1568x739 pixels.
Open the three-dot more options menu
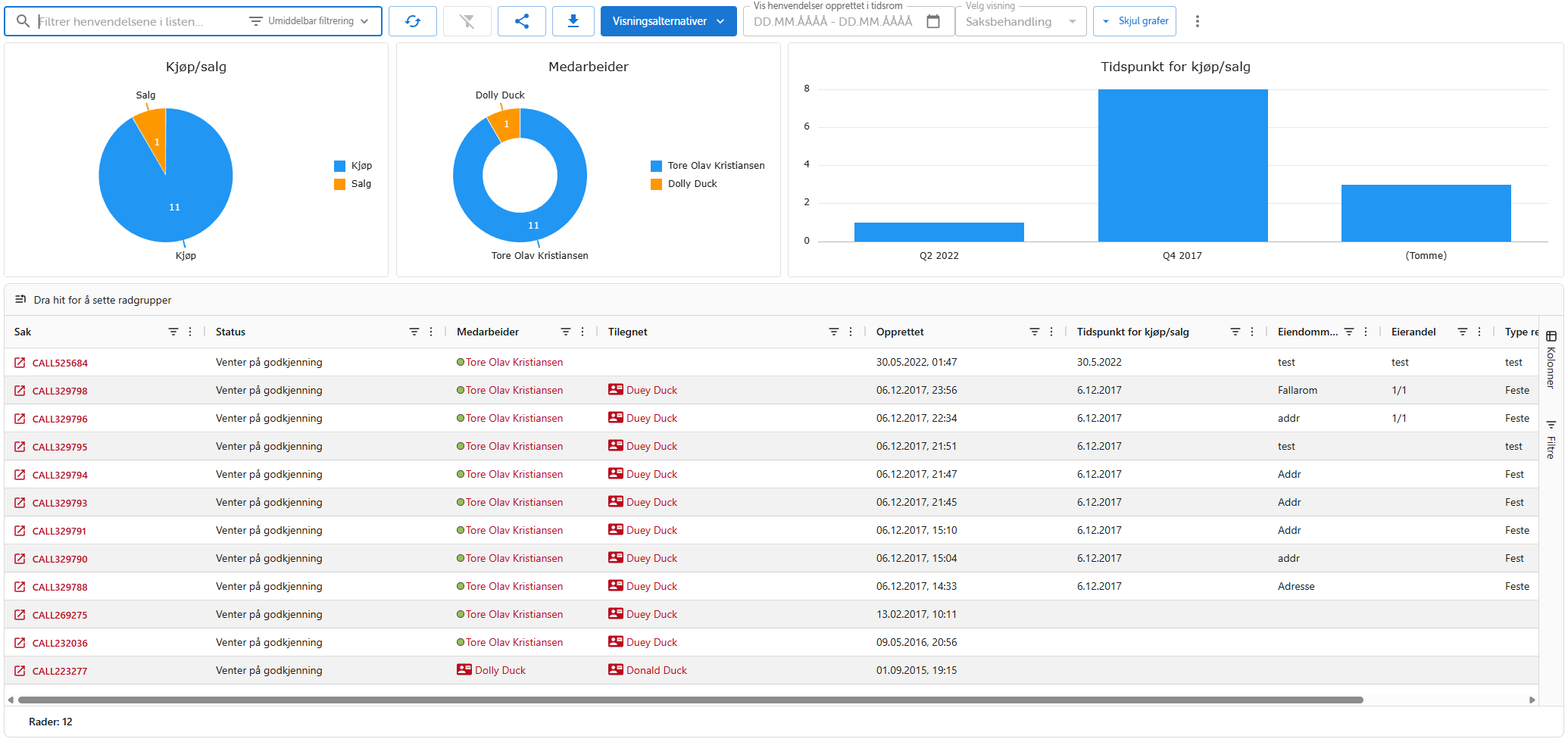[1197, 21]
